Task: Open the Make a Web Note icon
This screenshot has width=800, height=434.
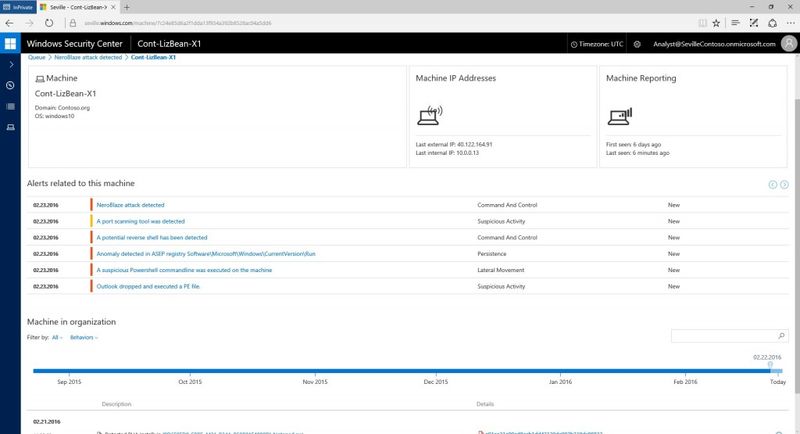Action: click(754, 23)
